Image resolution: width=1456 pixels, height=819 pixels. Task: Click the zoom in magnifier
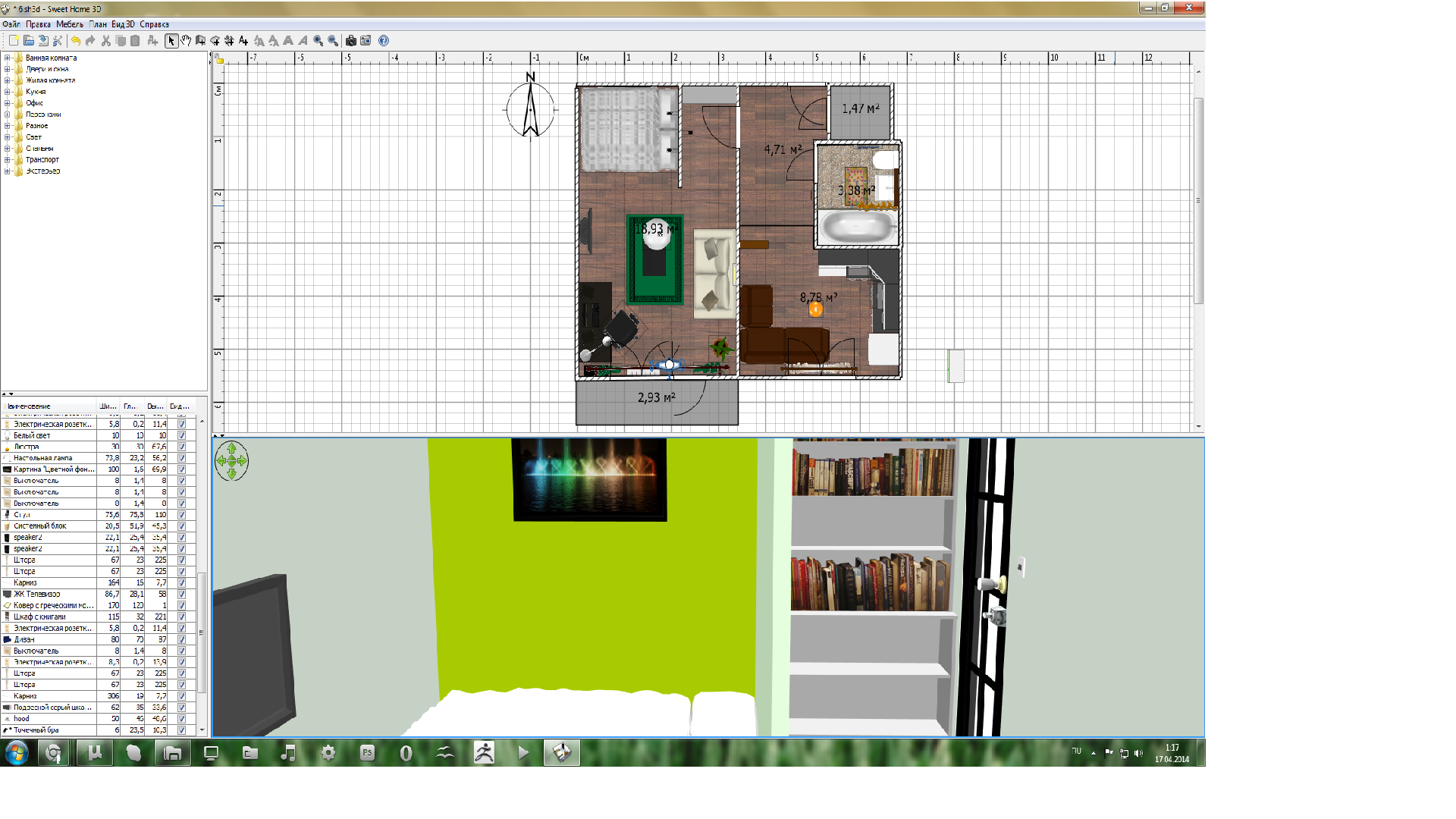[318, 41]
